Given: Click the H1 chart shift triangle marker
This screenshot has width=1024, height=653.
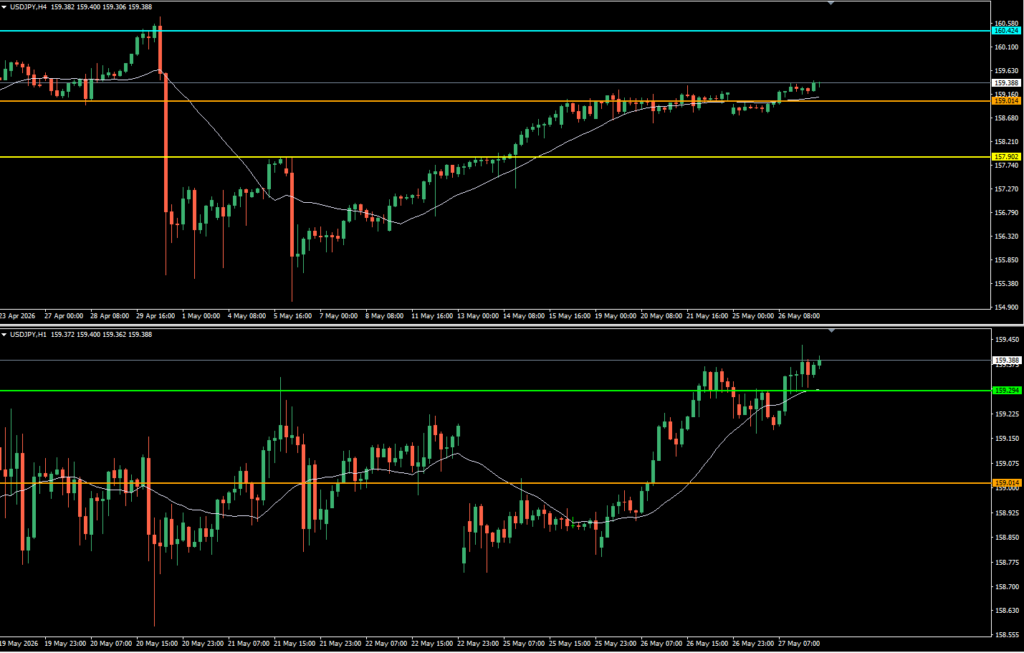Looking at the screenshot, I should 831,331.
